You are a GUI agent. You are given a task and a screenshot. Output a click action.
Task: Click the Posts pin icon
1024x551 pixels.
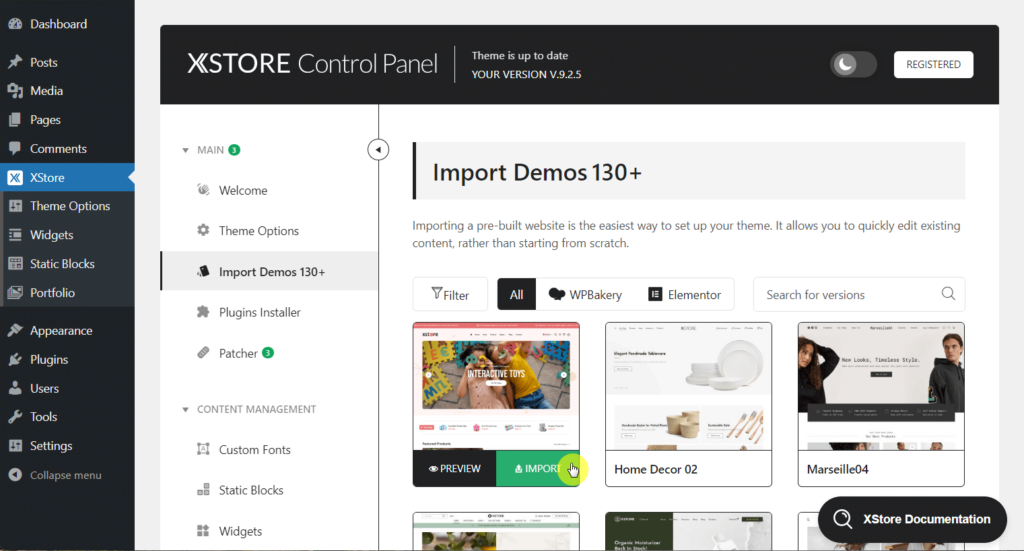[15, 62]
